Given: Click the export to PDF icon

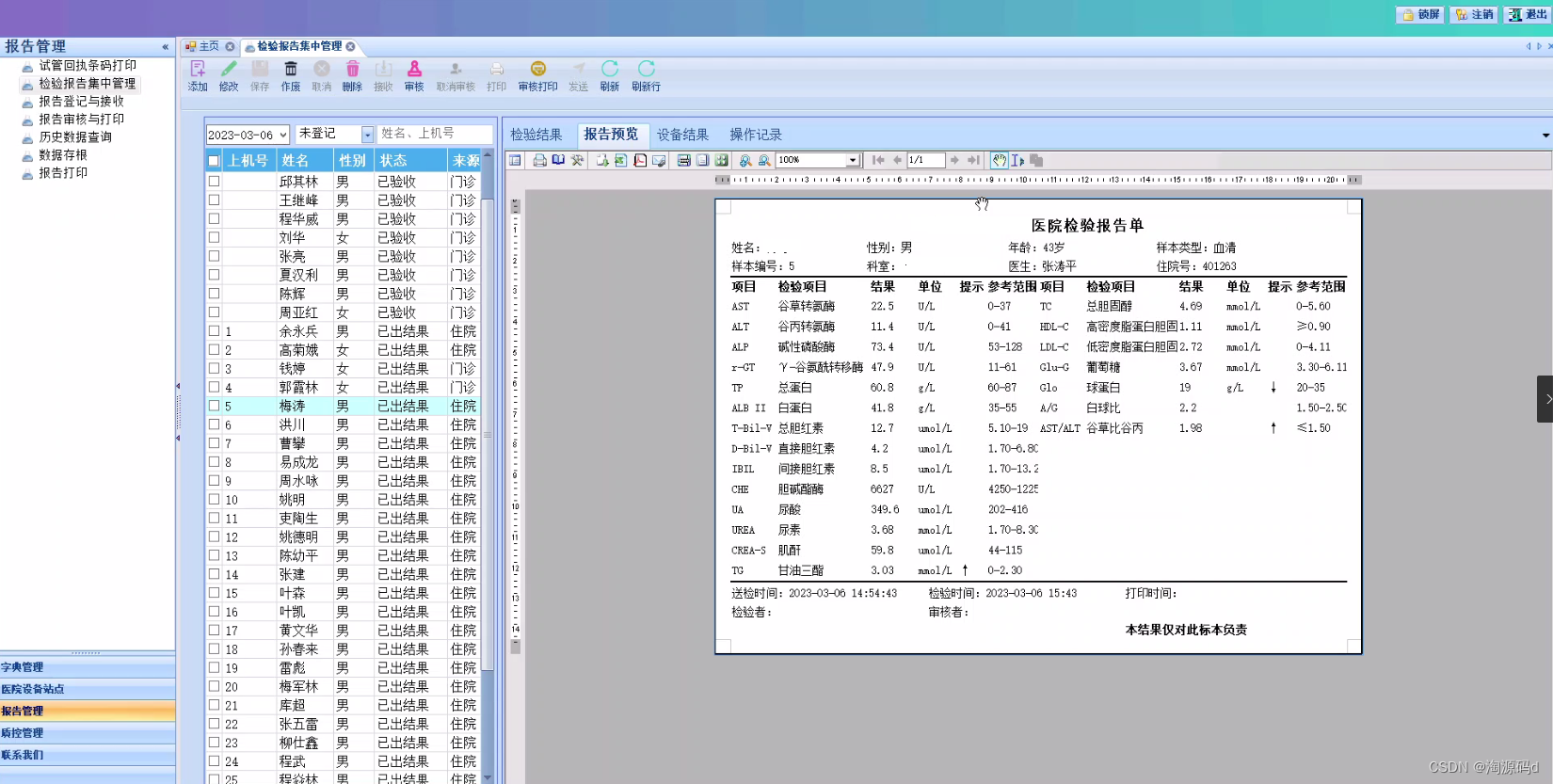Looking at the screenshot, I should click(x=640, y=161).
